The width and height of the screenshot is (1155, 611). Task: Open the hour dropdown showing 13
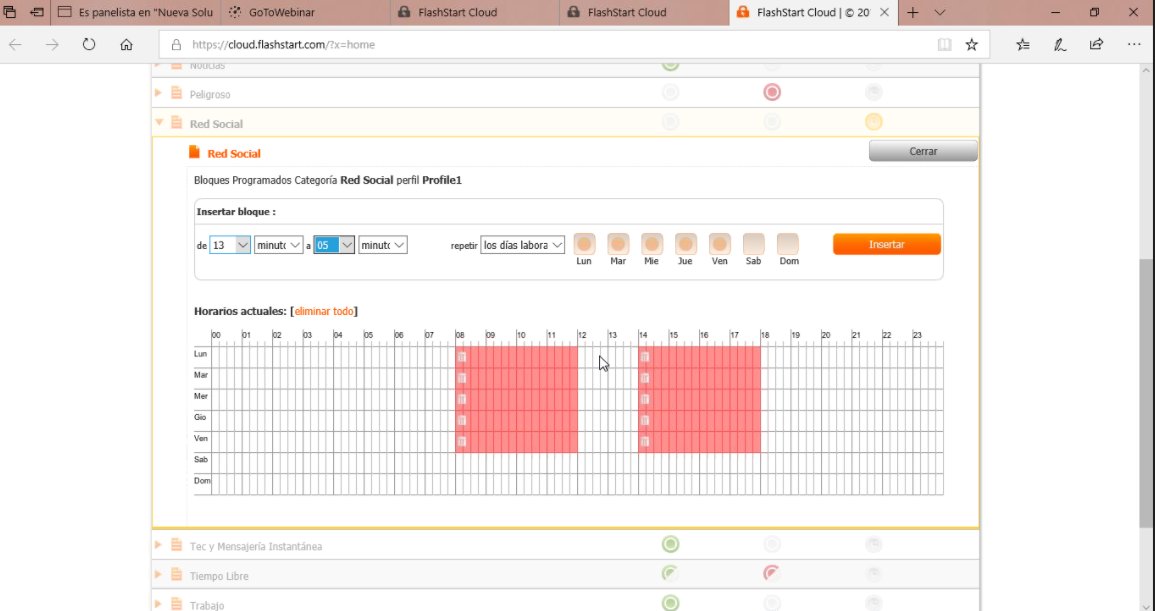230,244
